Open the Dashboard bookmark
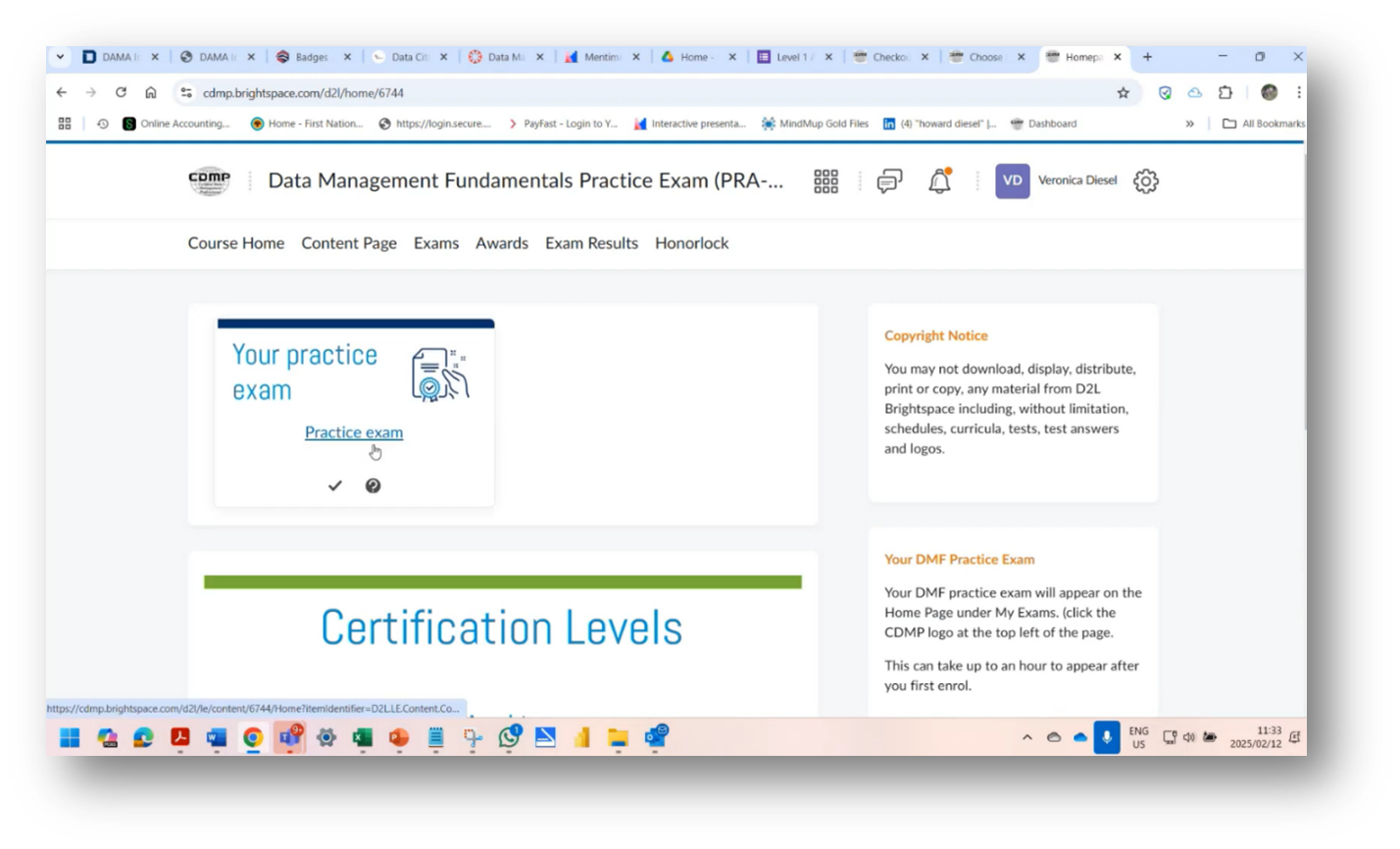This screenshot has width=1400, height=849. point(1044,124)
